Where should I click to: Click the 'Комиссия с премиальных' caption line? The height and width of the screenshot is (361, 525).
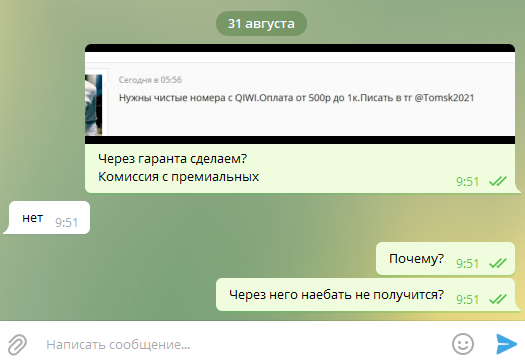pyautogui.click(x=178, y=176)
